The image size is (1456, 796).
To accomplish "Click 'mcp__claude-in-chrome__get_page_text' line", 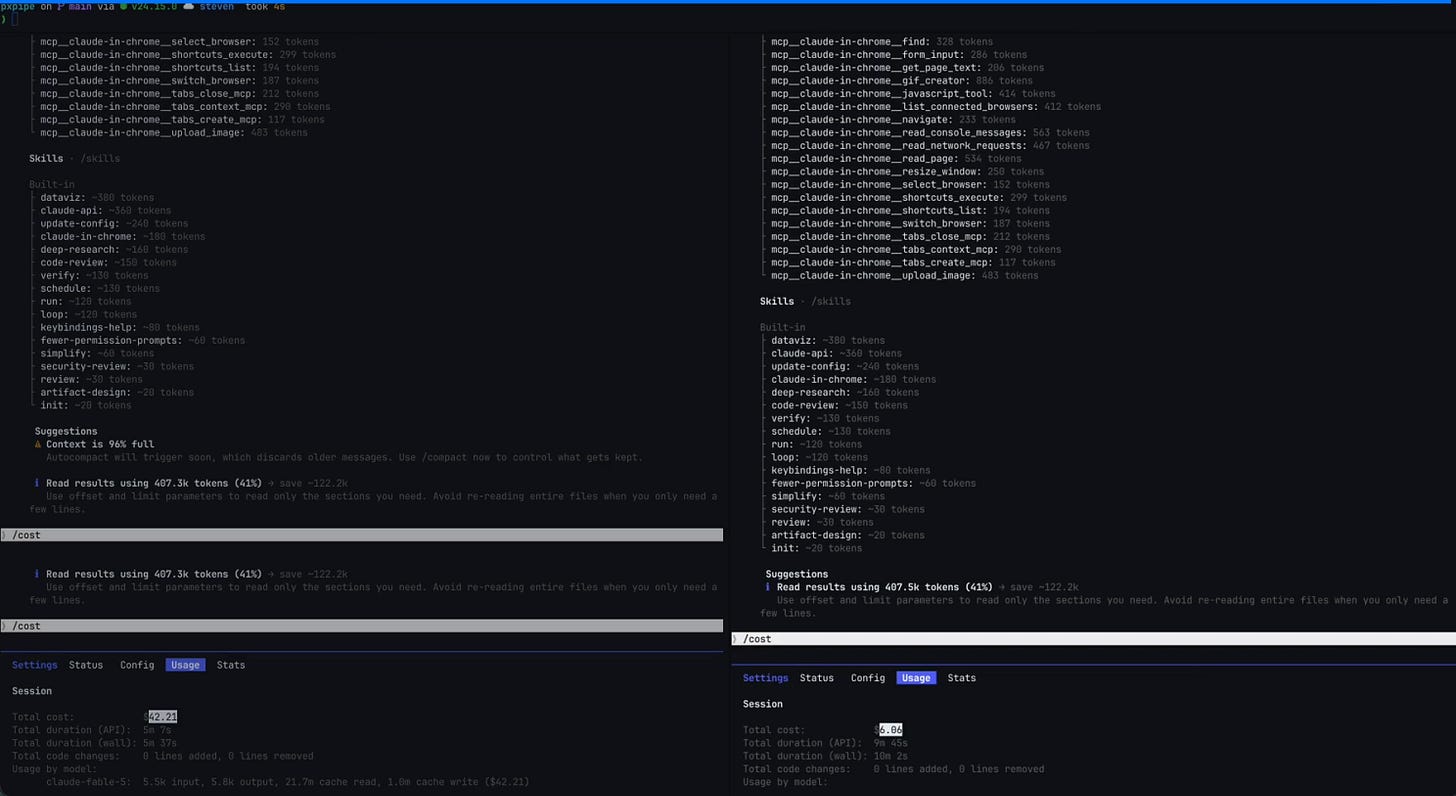I will click(907, 68).
